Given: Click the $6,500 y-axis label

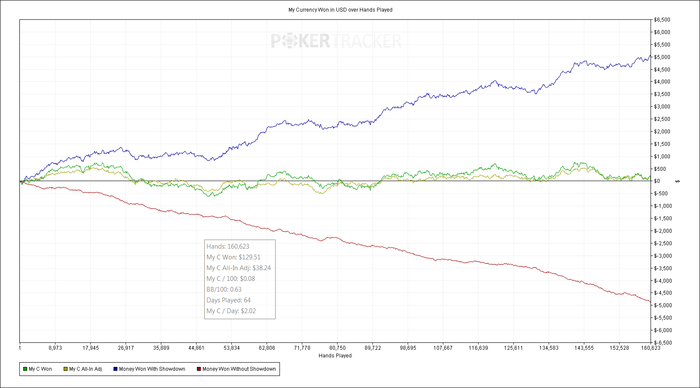Looking at the screenshot, I should point(662,20).
